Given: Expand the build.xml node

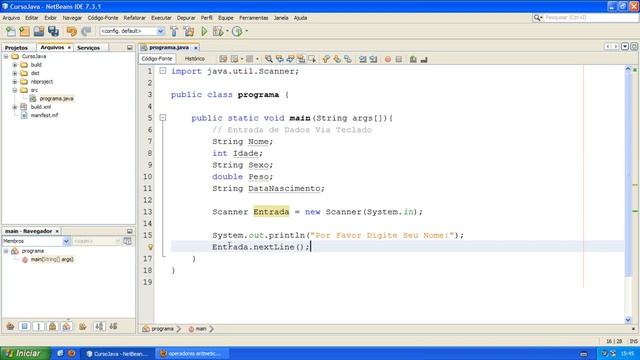Looking at the screenshot, I should click(15, 107).
